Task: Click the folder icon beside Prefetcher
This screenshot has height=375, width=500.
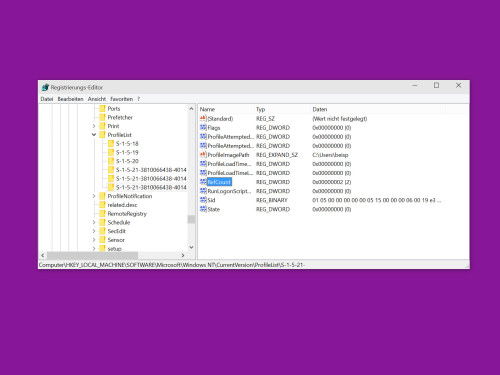Action: click(102, 117)
